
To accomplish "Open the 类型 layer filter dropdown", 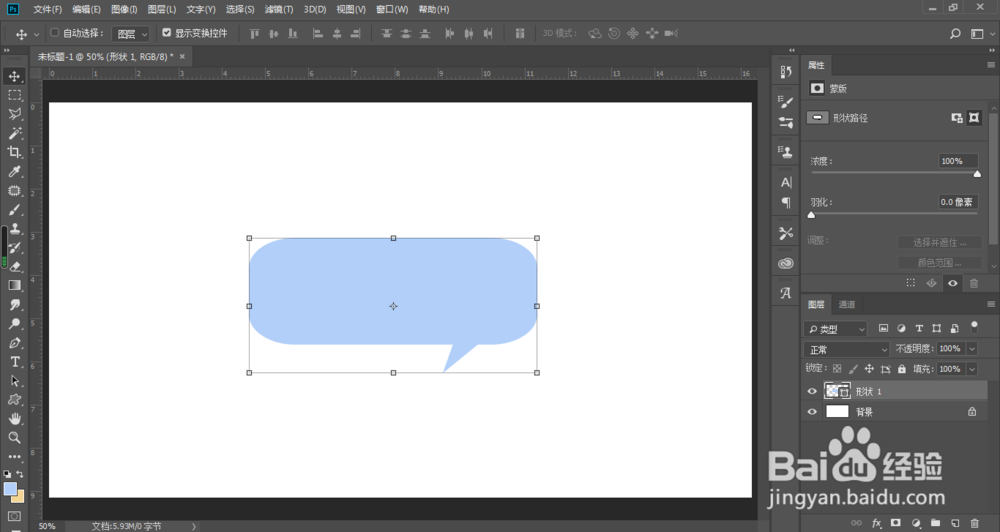I will [x=835, y=329].
